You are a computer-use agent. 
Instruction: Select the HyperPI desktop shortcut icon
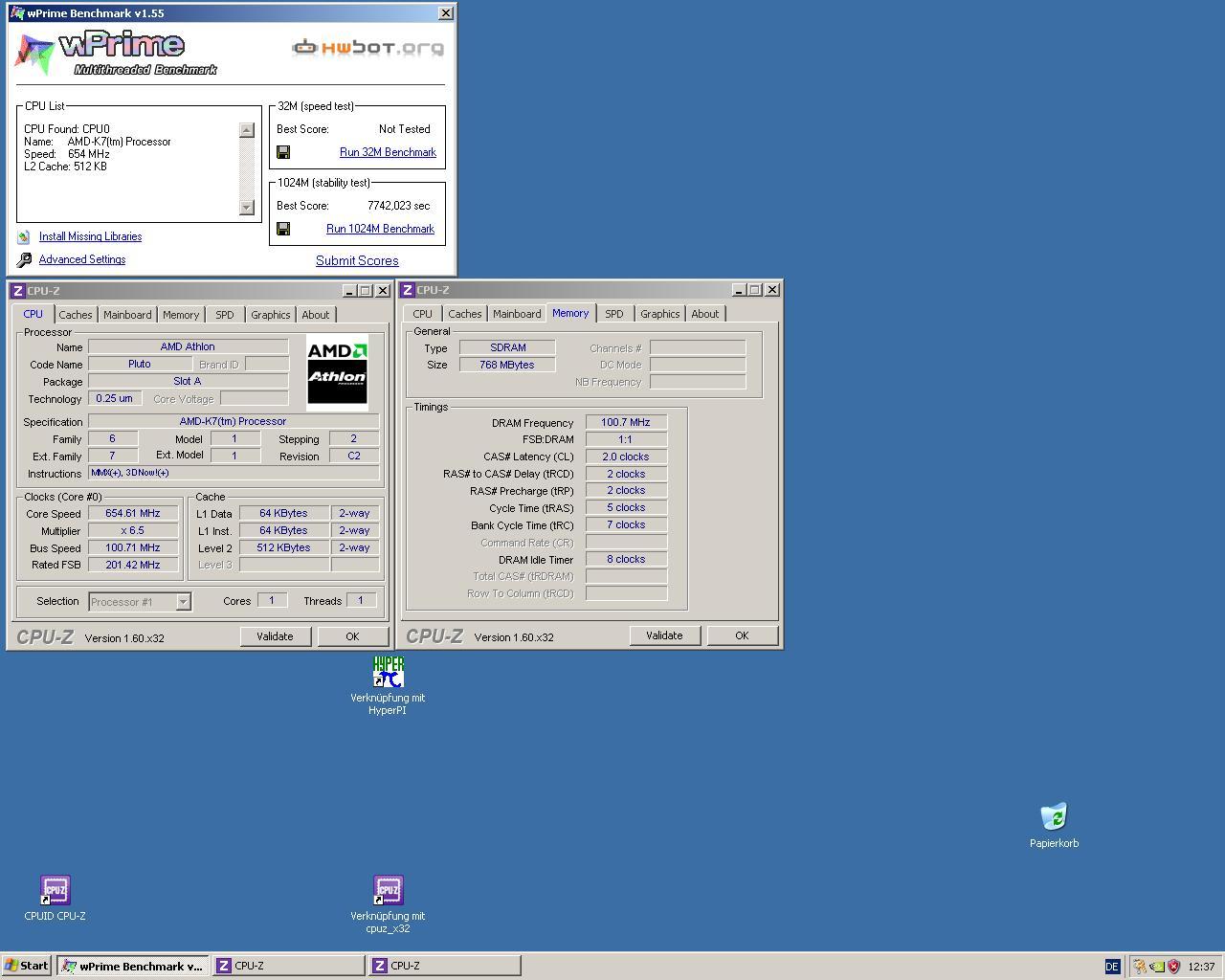[388, 671]
